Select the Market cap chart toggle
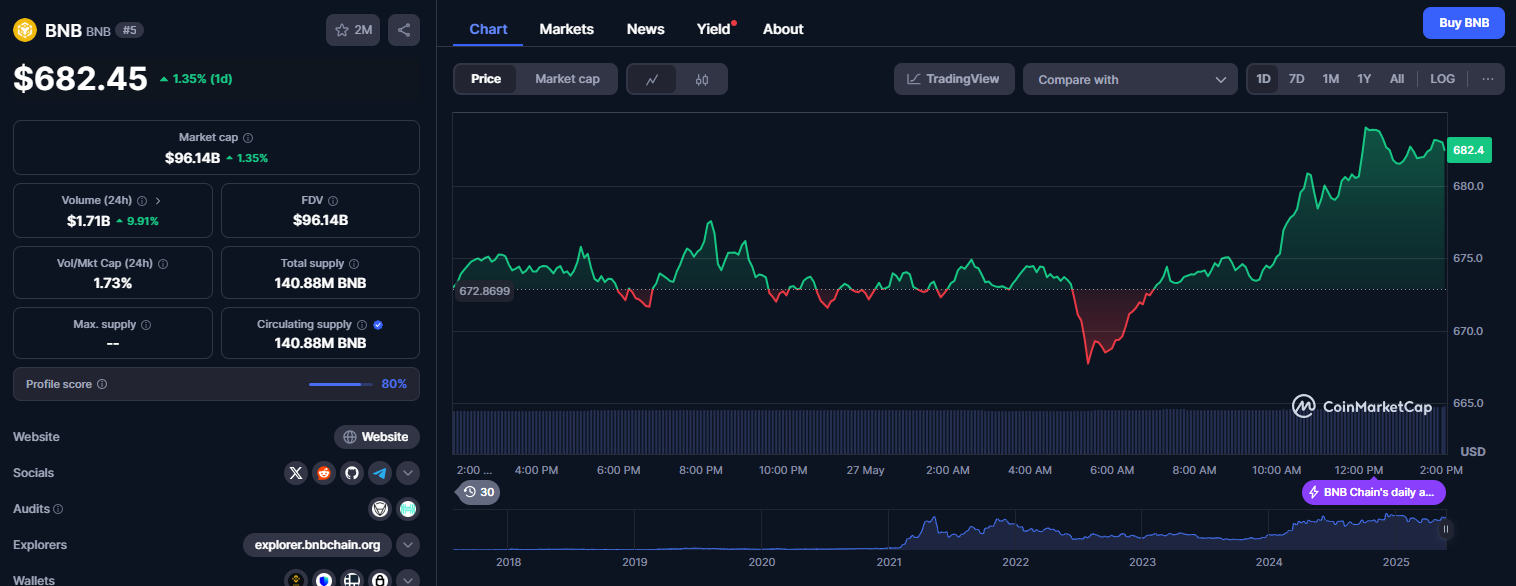This screenshot has width=1516, height=586. click(567, 79)
